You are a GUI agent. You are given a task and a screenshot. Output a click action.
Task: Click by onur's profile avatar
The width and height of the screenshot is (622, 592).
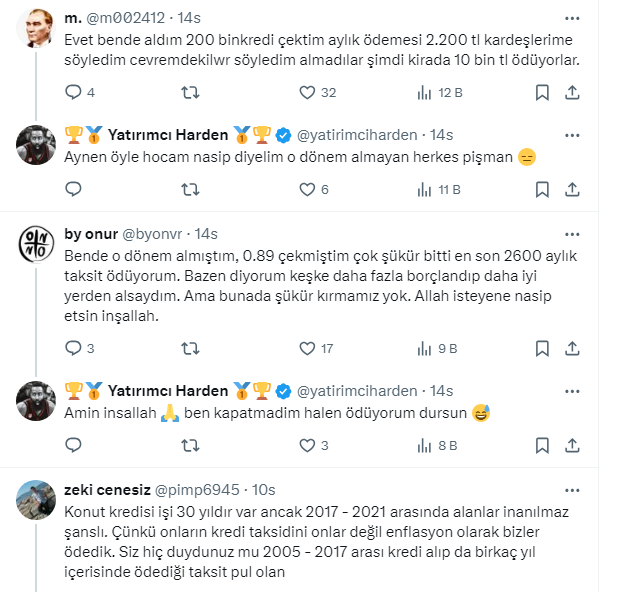coord(37,245)
